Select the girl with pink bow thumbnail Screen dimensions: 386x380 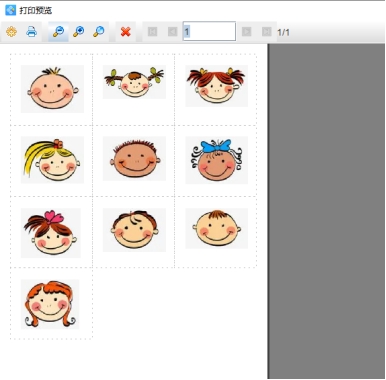pos(51,233)
